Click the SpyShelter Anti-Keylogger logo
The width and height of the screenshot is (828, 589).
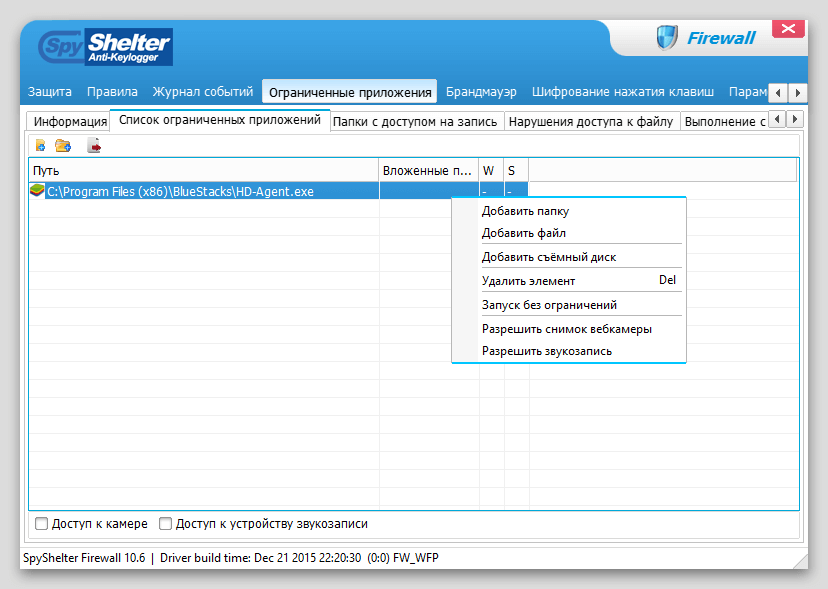pos(106,47)
